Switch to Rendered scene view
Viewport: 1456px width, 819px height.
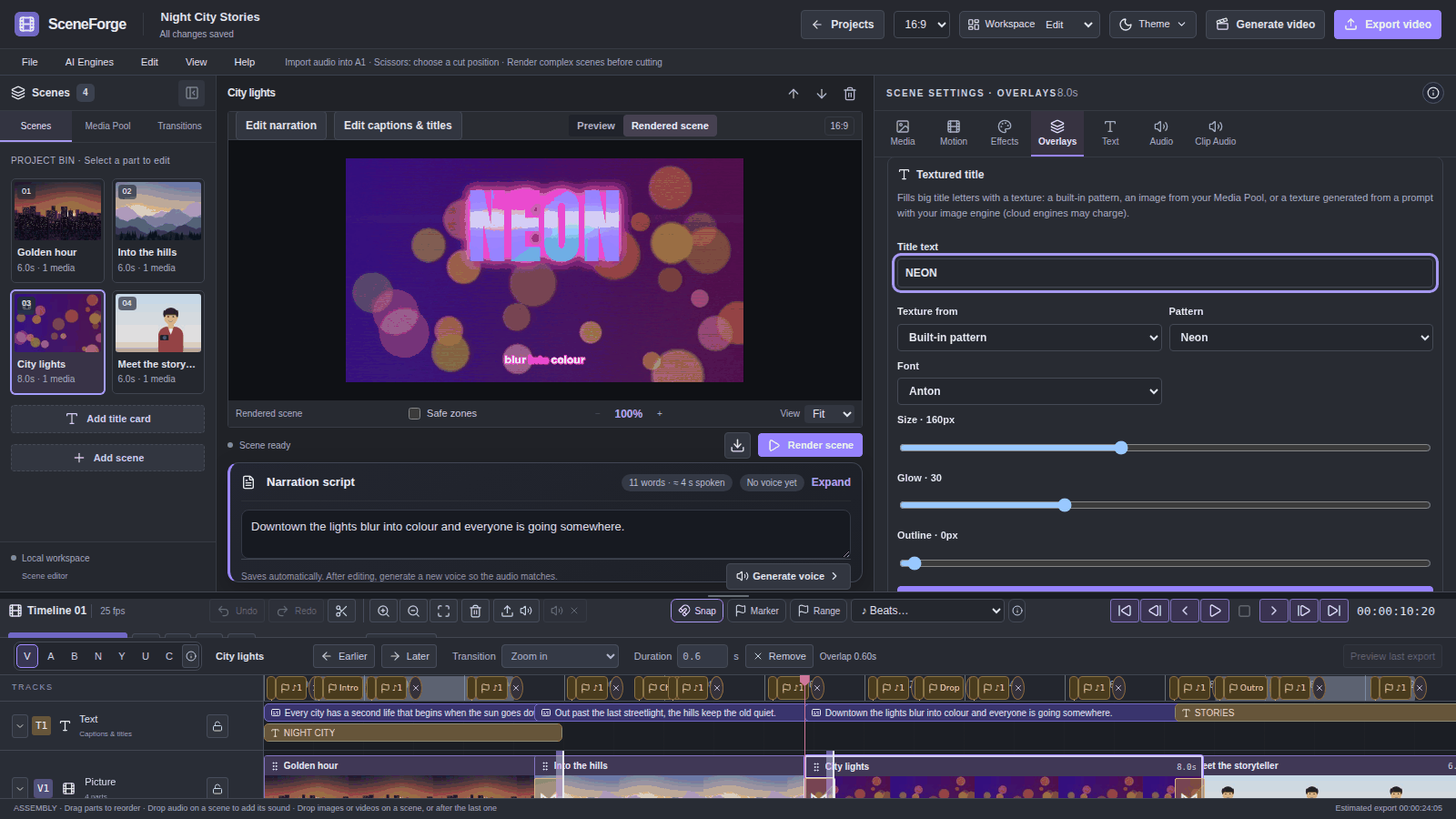click(x=670, y=126)
